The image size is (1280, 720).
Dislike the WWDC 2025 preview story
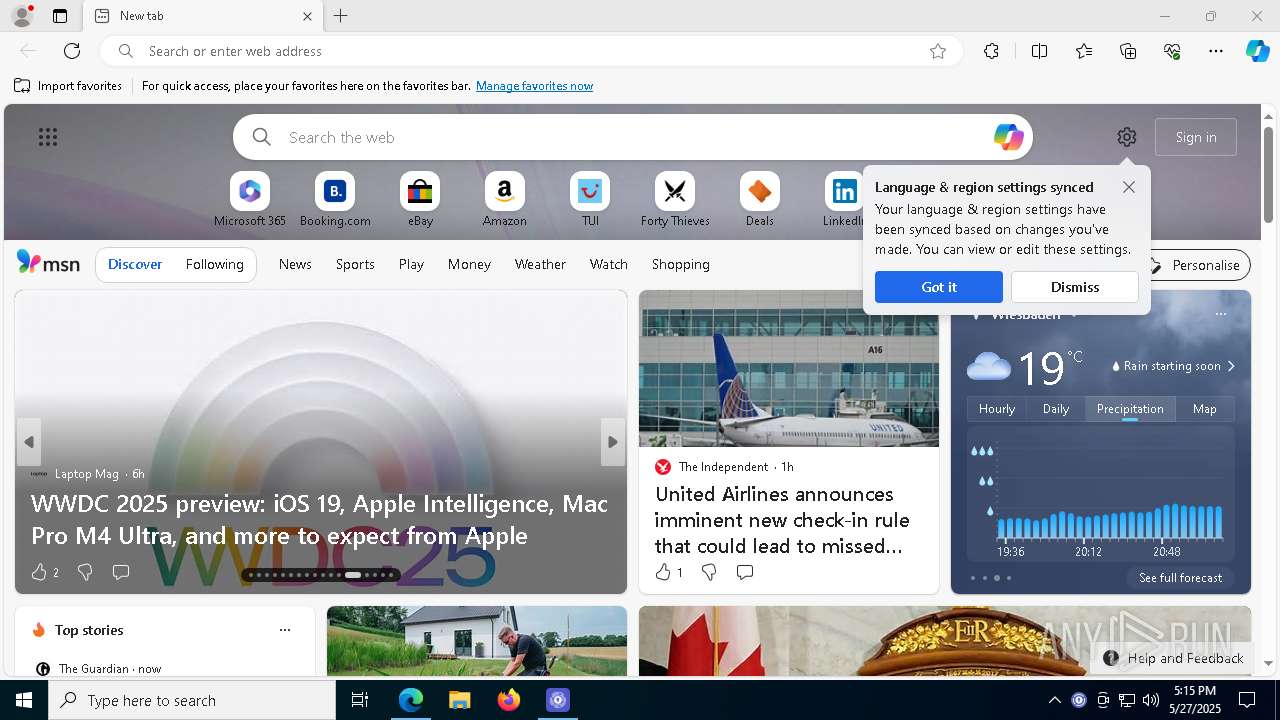coord(85,572)
